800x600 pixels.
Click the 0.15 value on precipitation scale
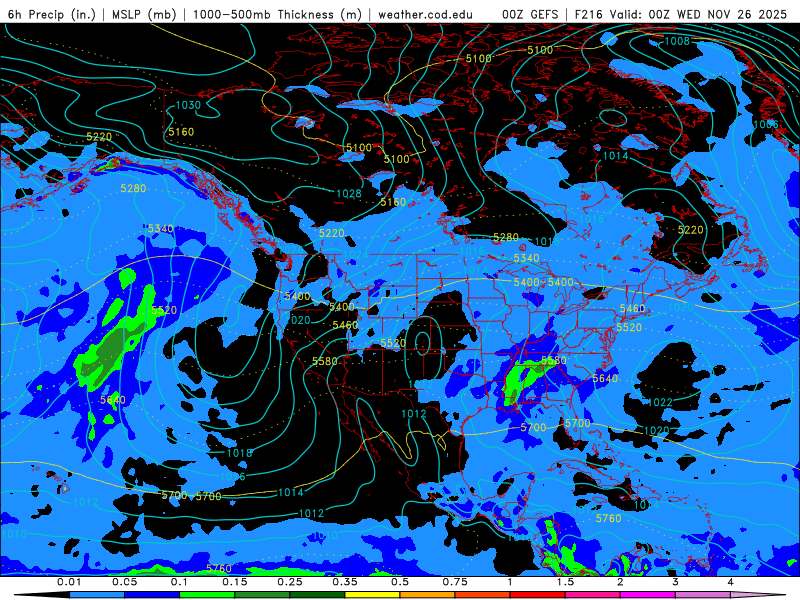pyautogui.click(x=235, y=582)
